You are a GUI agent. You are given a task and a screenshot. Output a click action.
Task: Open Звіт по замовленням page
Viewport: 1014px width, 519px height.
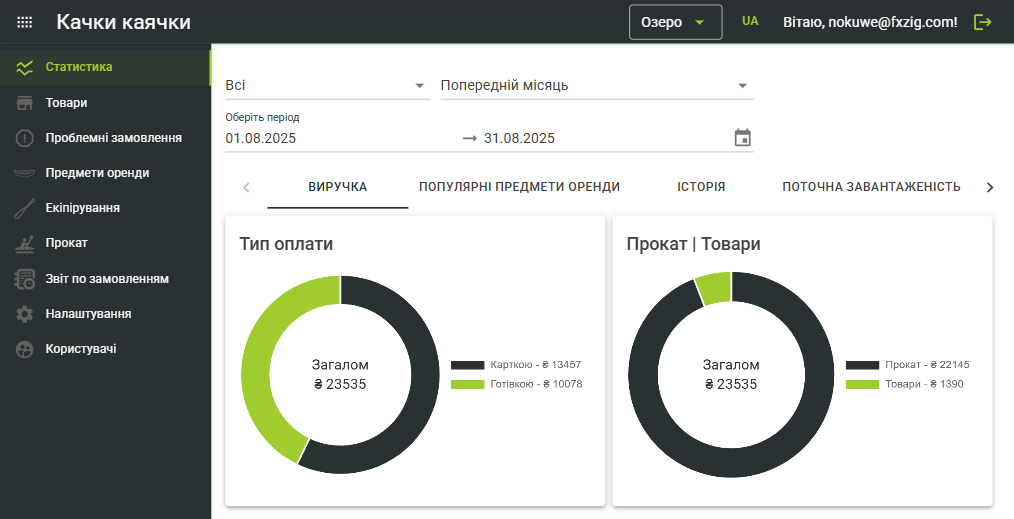(105, 279)
